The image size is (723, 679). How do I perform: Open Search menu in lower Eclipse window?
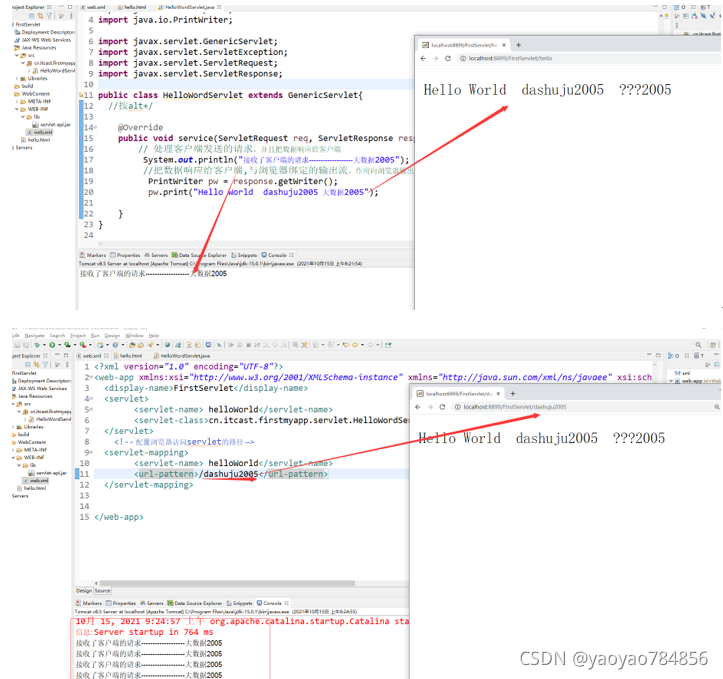tap(57, 336)
